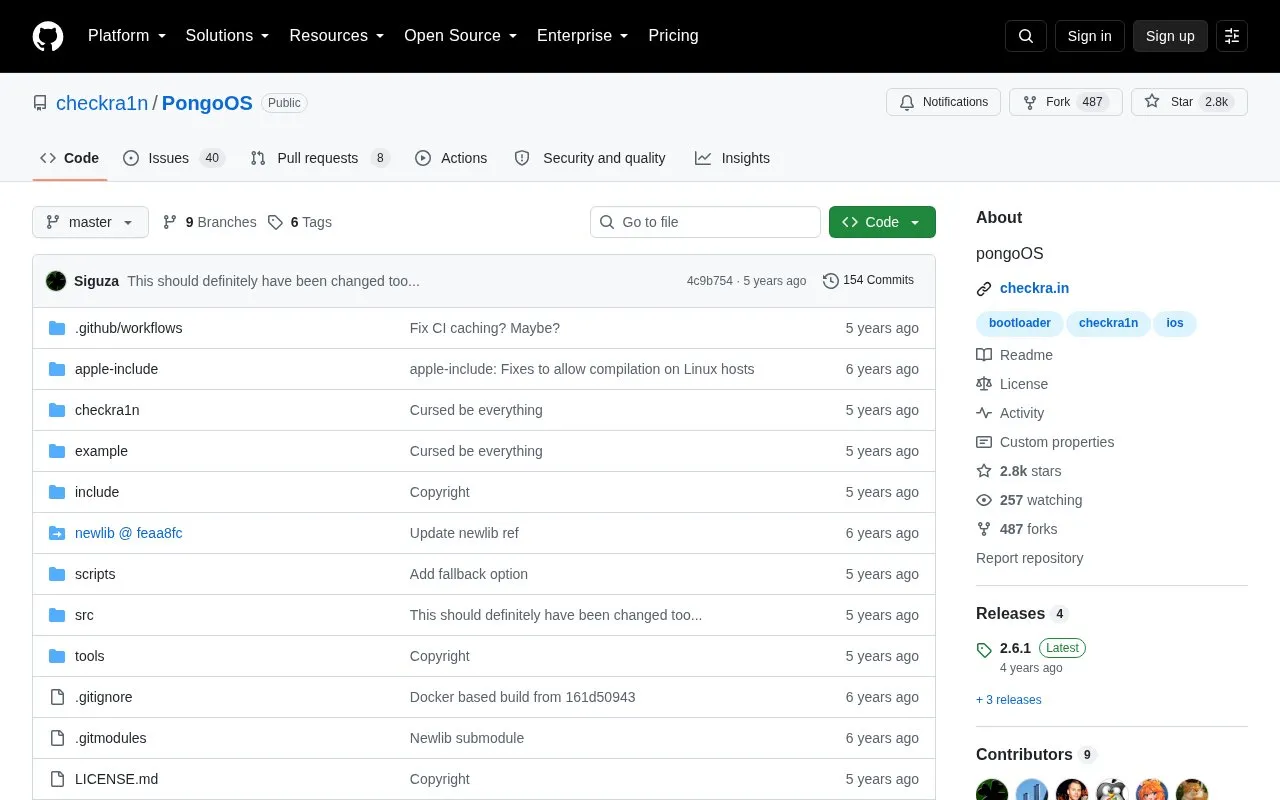
Task: Switch to the Issues tab
Action: (174, 158)
